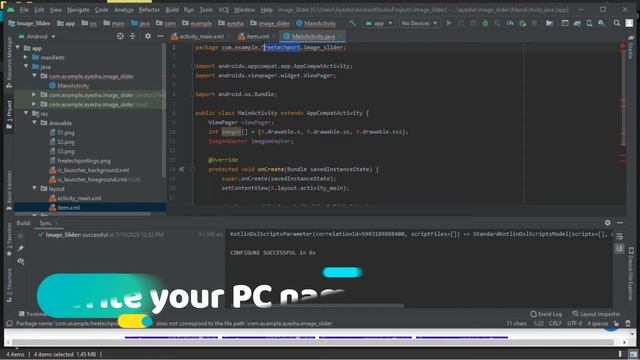Click Collapse All icon in Project panel
The height and width of the screenshot is (360, 640).
point(133,36)
